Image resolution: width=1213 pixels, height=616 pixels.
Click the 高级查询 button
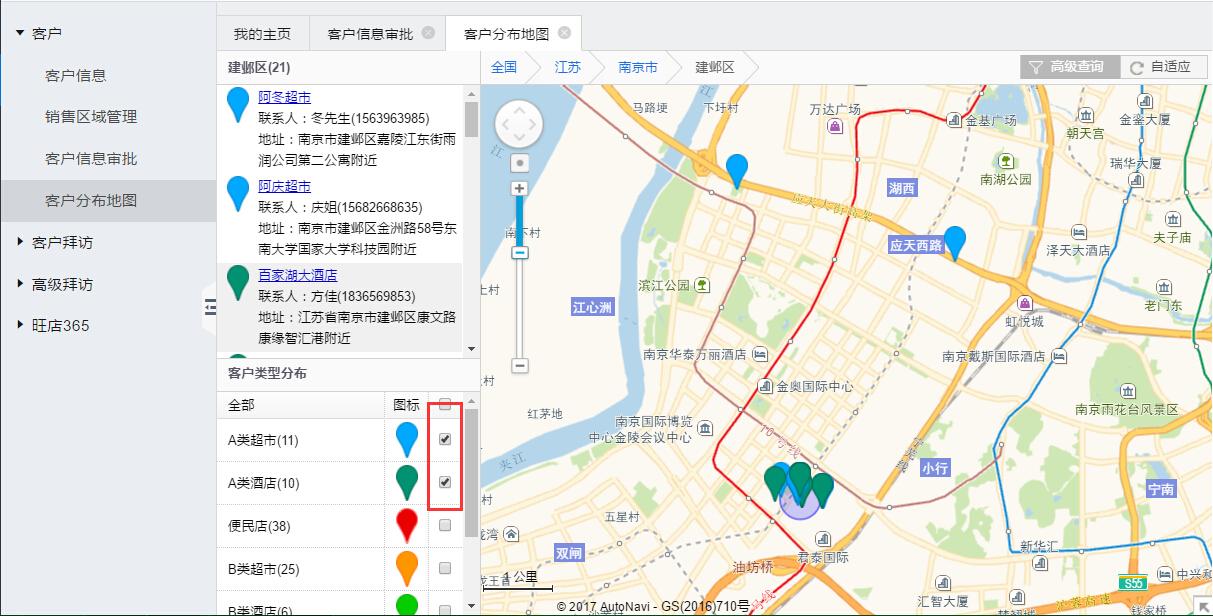(1069, 67)
